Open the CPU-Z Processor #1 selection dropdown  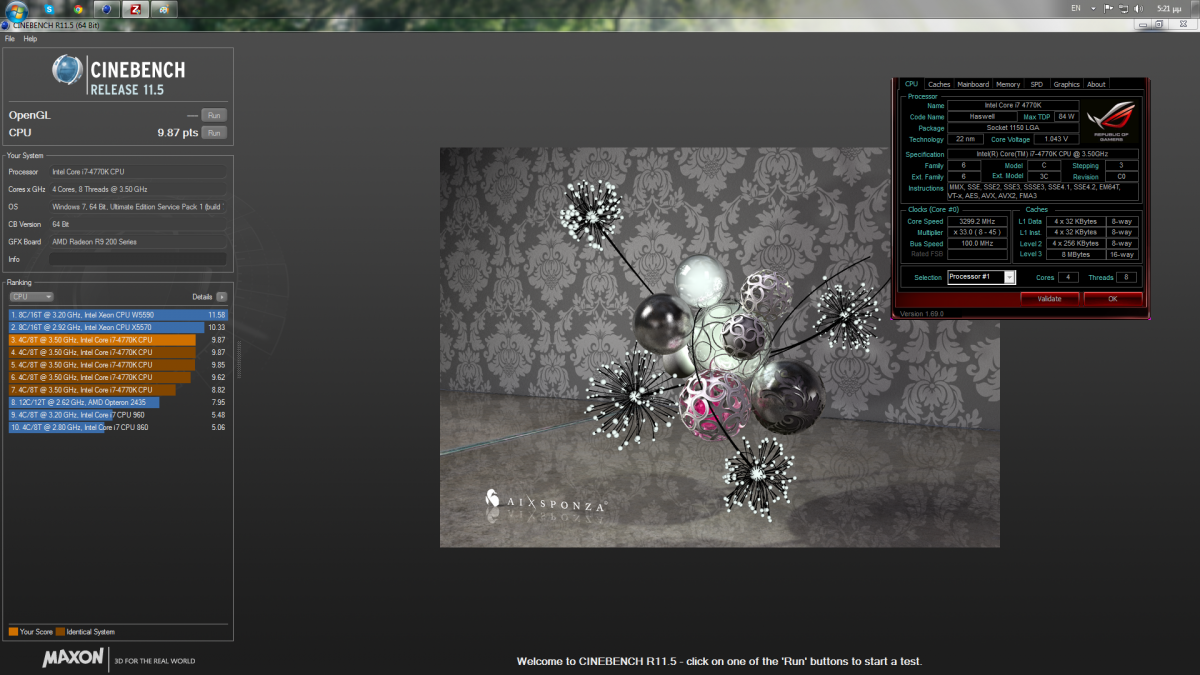point(981,277)
